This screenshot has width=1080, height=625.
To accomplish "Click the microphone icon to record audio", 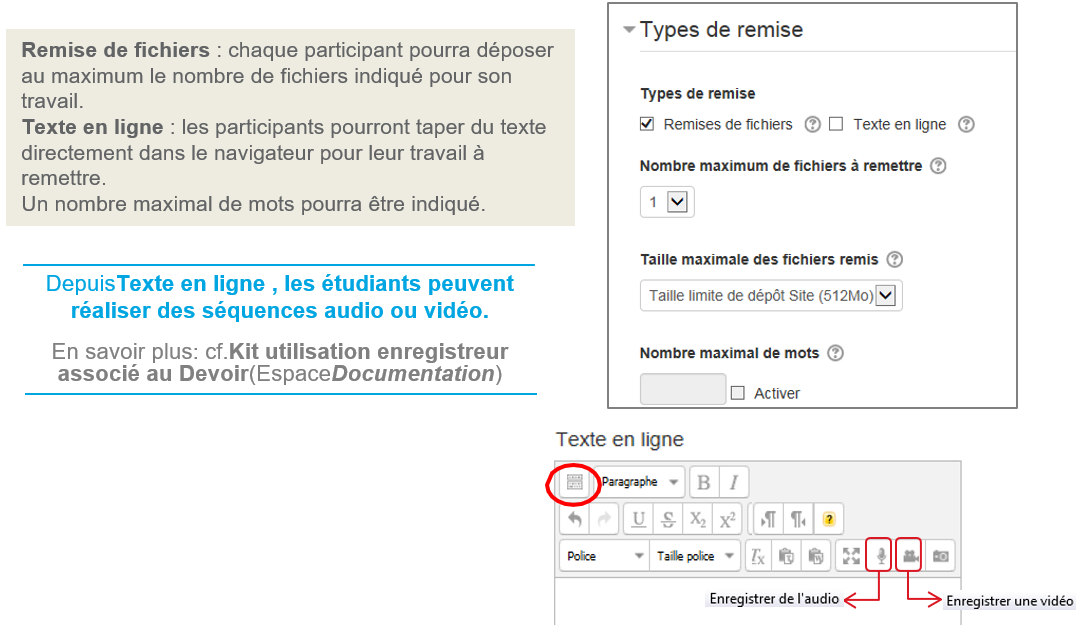I will pos(880,556).
